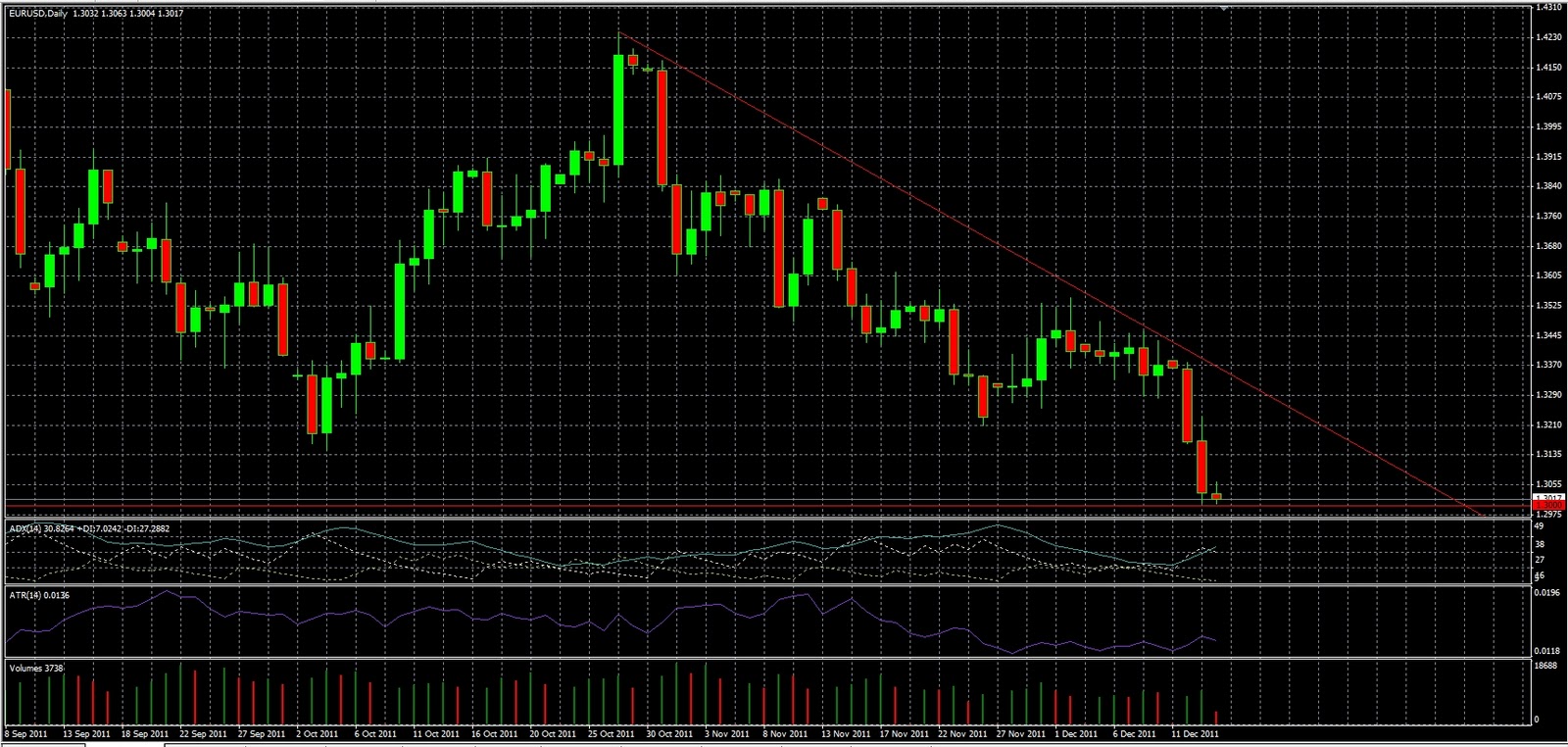Click the 1 Dec 2011 date label
The image size is (1568, 747).
click(x=1076, y=733)
